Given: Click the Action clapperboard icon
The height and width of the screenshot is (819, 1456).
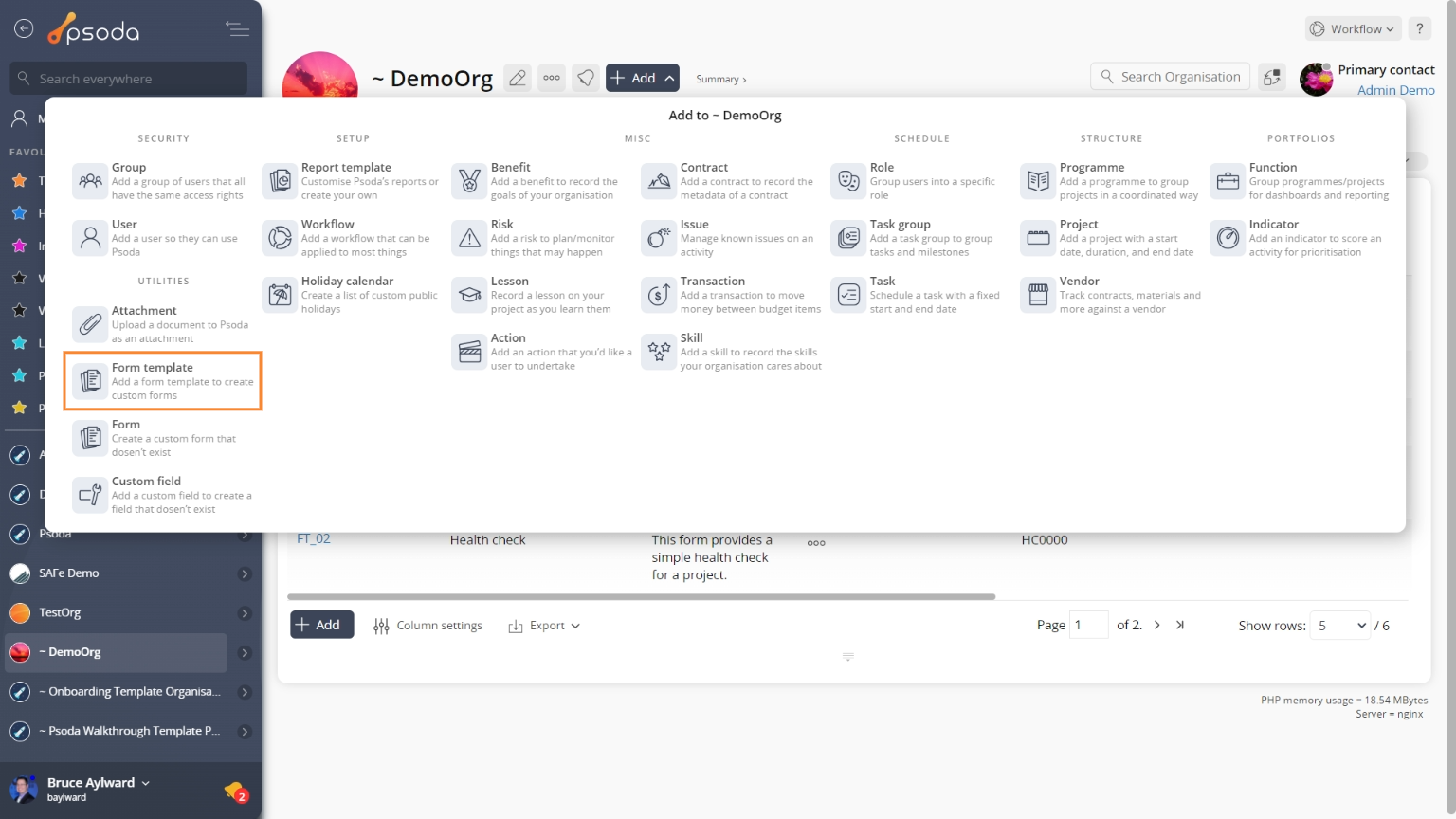Looking at the screenshot, I should coord(469,352).
